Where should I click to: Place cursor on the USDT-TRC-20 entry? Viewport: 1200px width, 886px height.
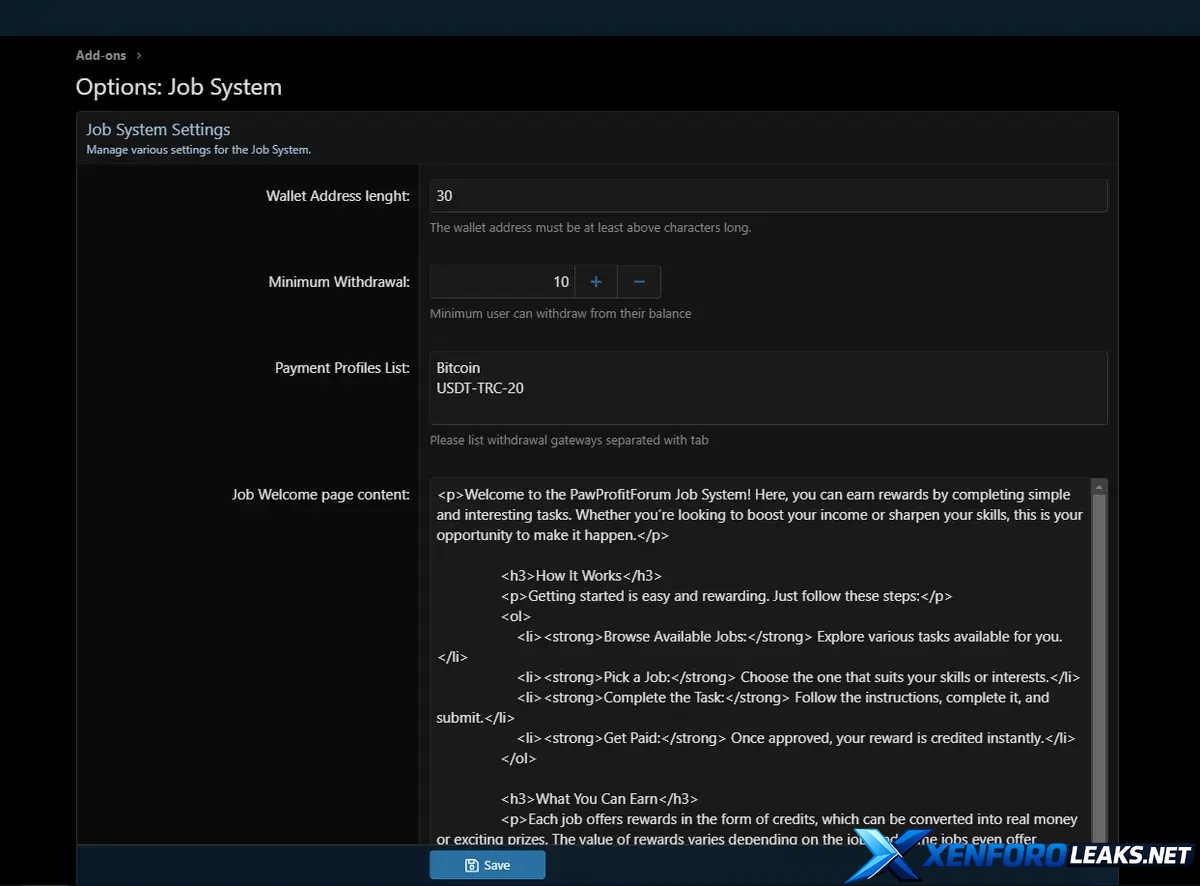coord(480,388)
